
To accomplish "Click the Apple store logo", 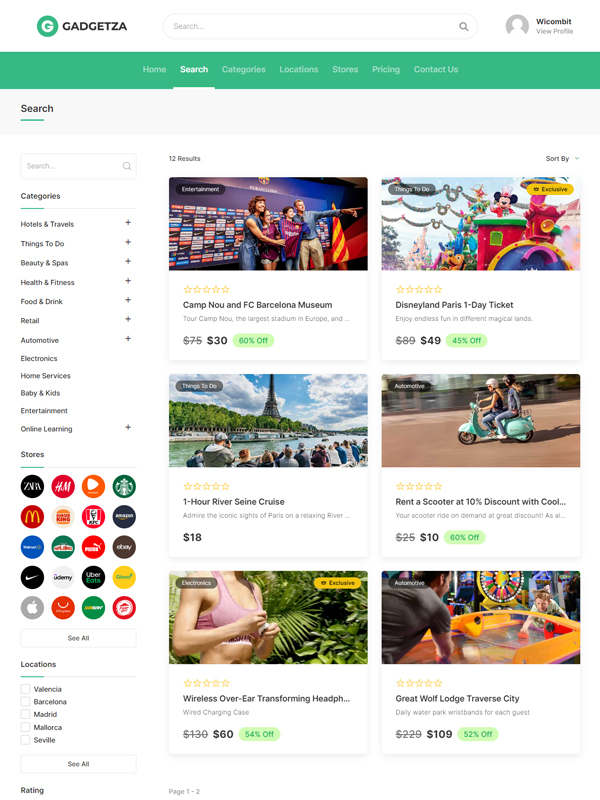I will click(32, 608).
